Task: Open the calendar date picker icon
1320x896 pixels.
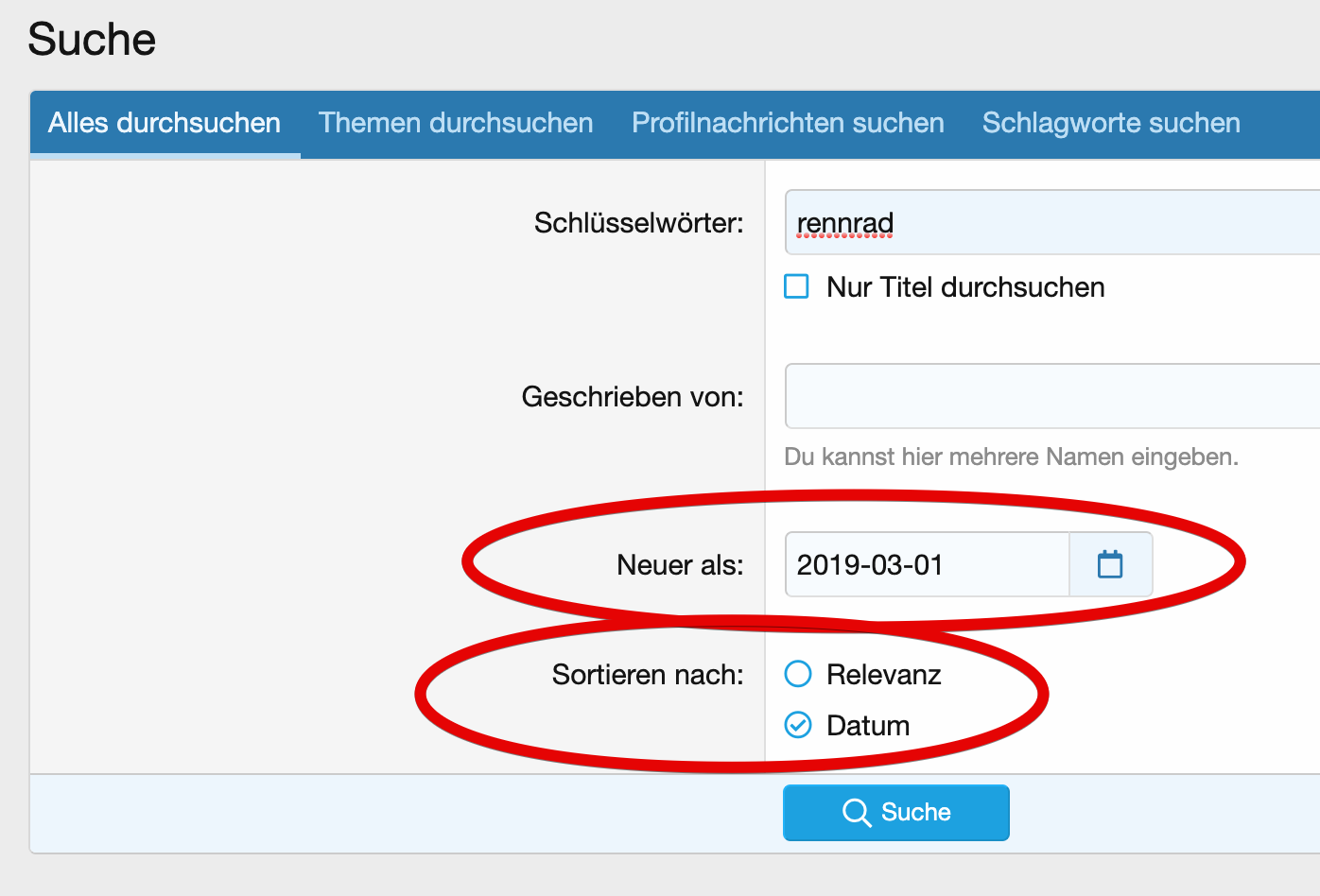Action: click(1110, 564)
